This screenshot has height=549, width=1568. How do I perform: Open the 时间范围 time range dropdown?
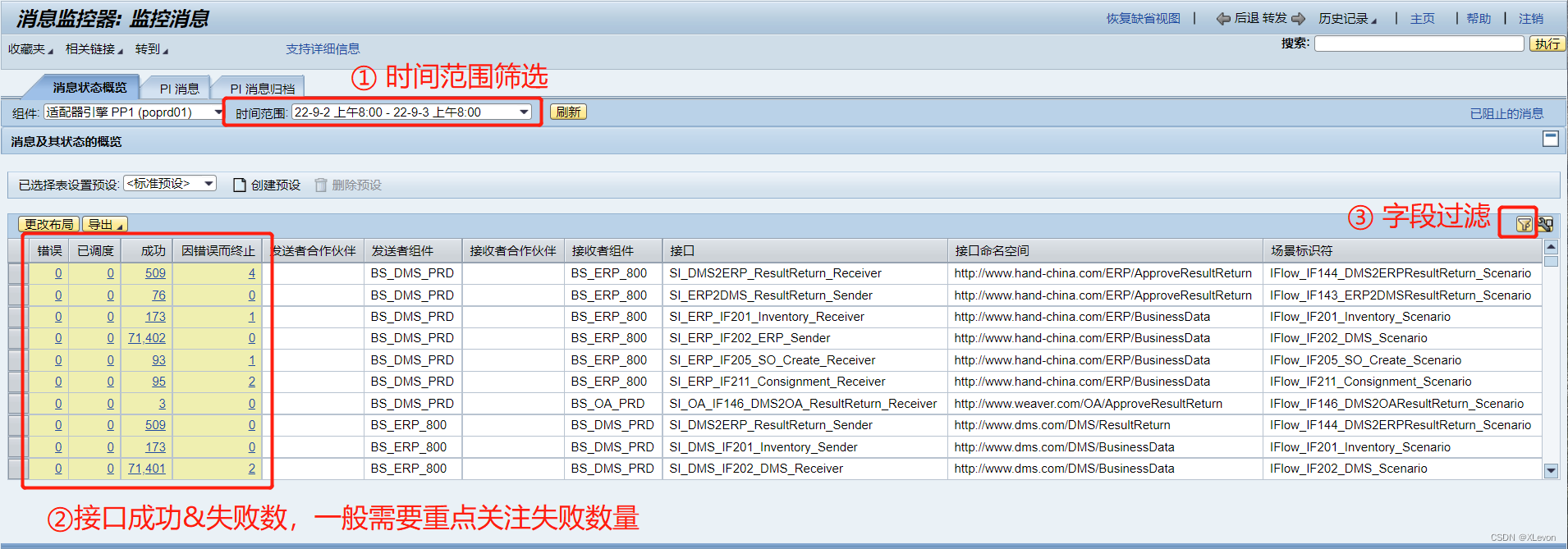524,112
